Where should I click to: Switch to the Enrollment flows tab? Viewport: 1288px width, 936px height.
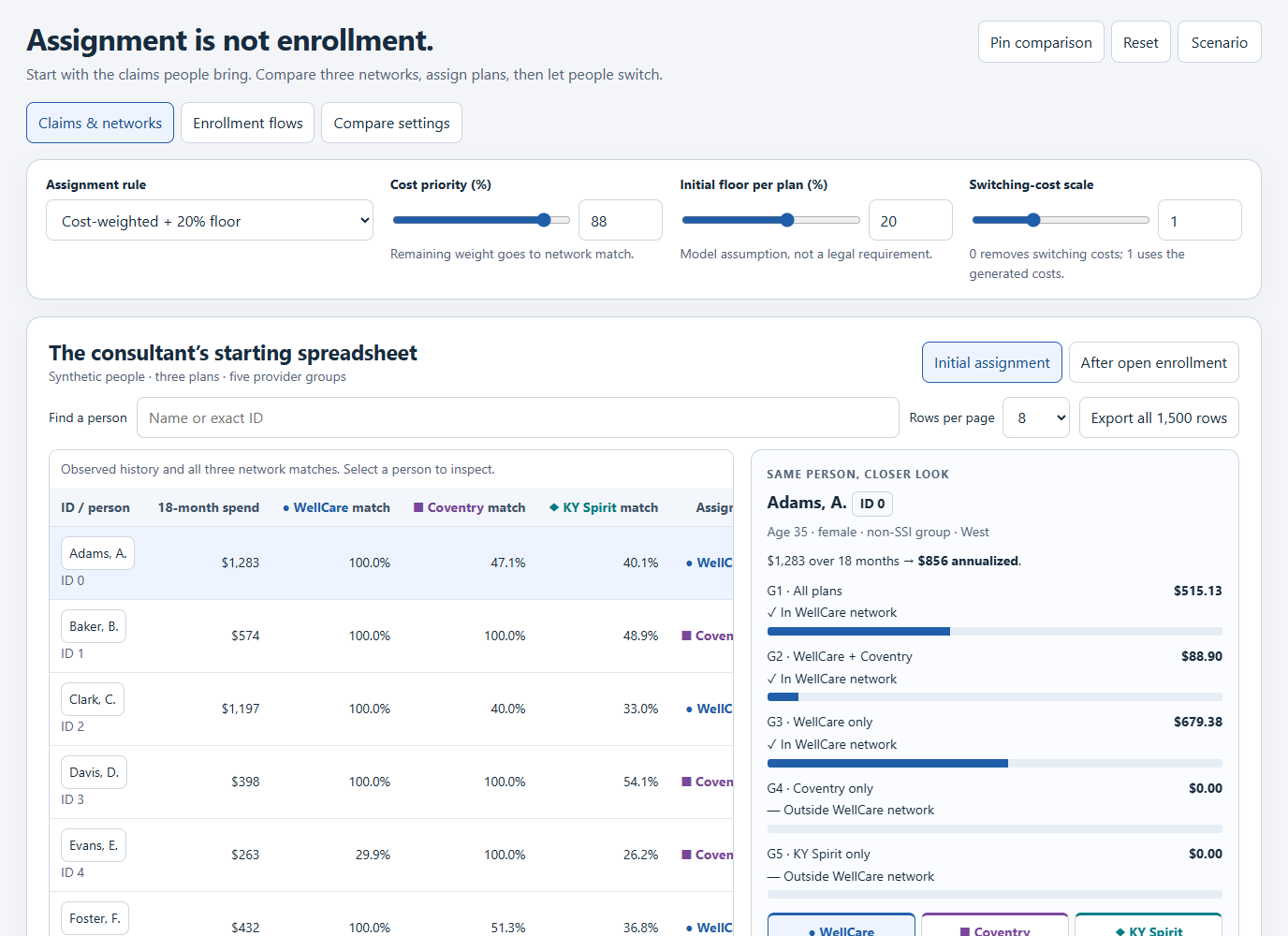(248, 123)
